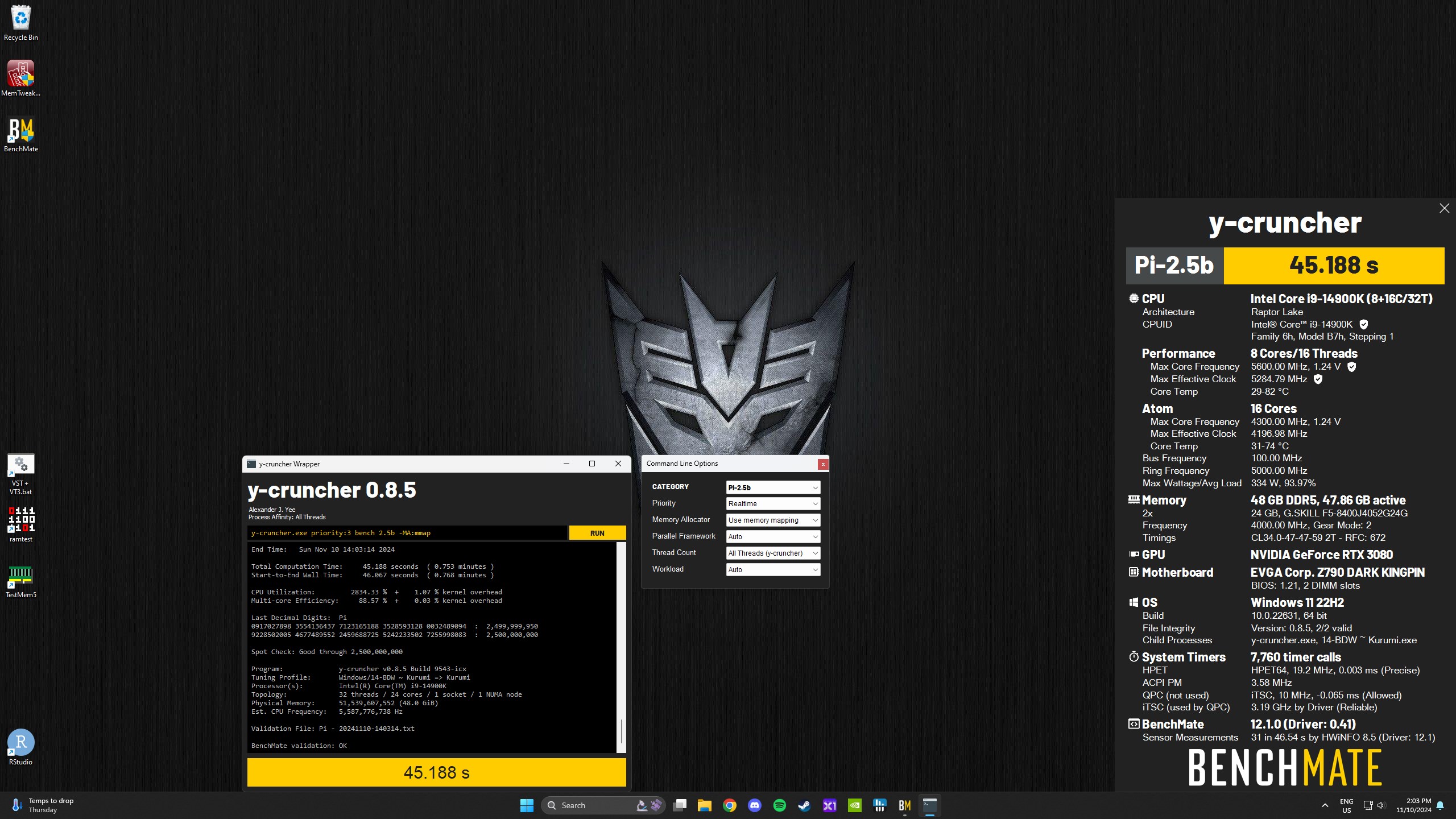Click the yellow 45.188 s result bar
Viewport: 1456px width, 819px height.
tap(437, 772)
